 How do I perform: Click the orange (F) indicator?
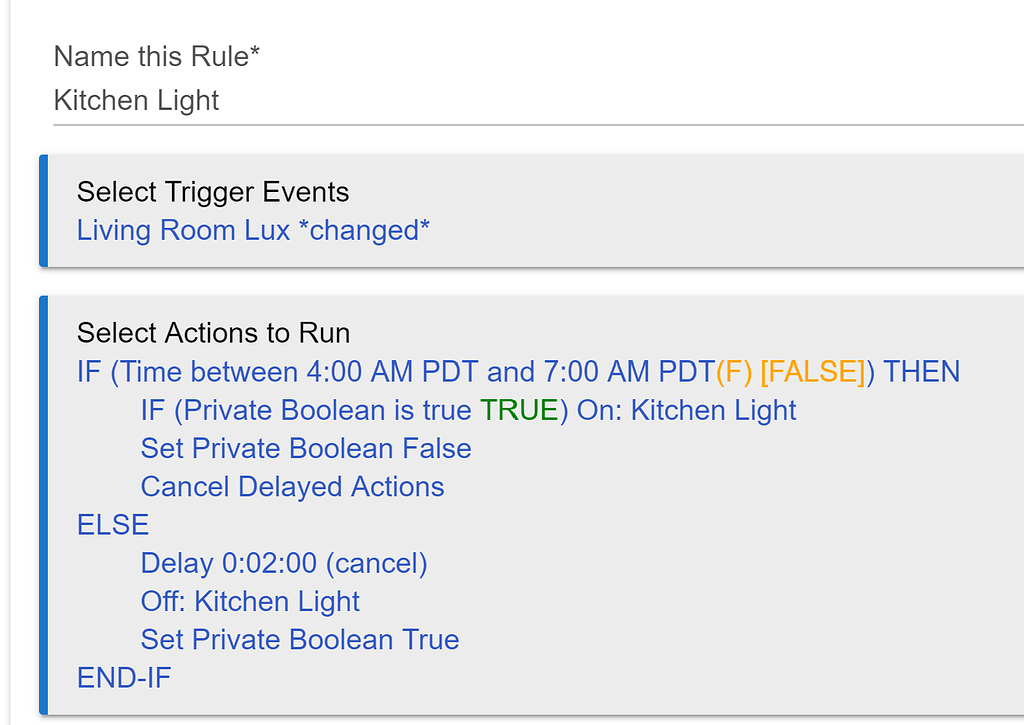coord(734,373)
